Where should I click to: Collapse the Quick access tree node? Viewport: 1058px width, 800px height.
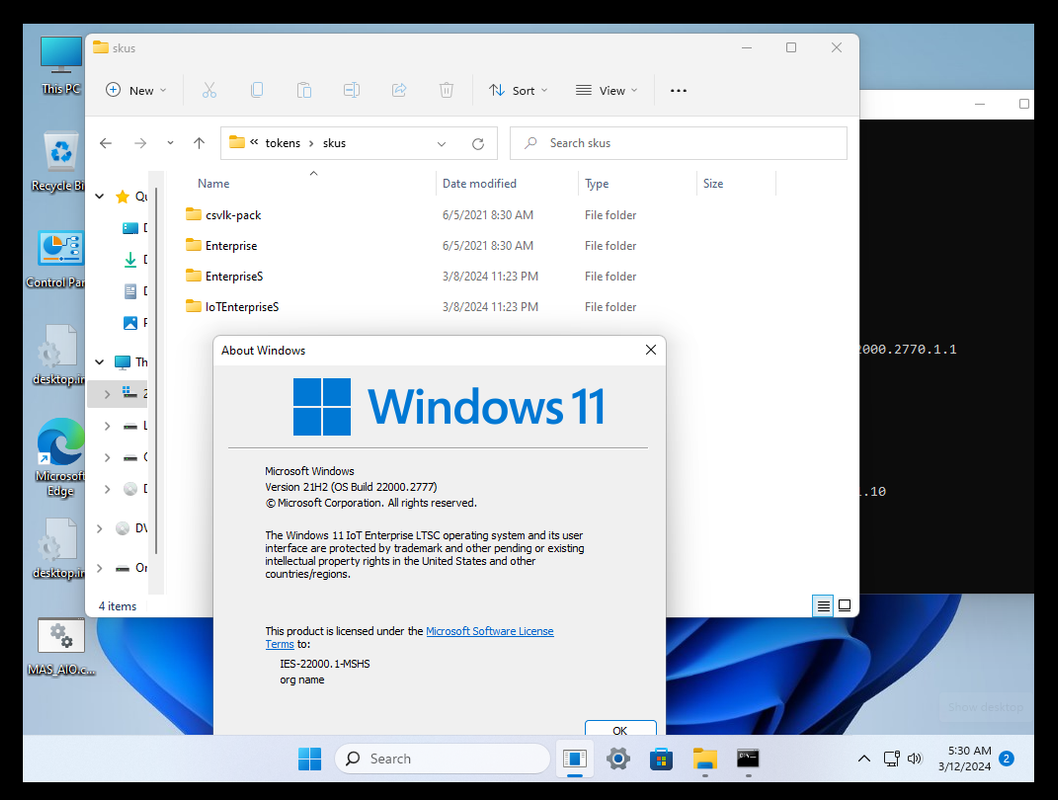pos(100,196)
